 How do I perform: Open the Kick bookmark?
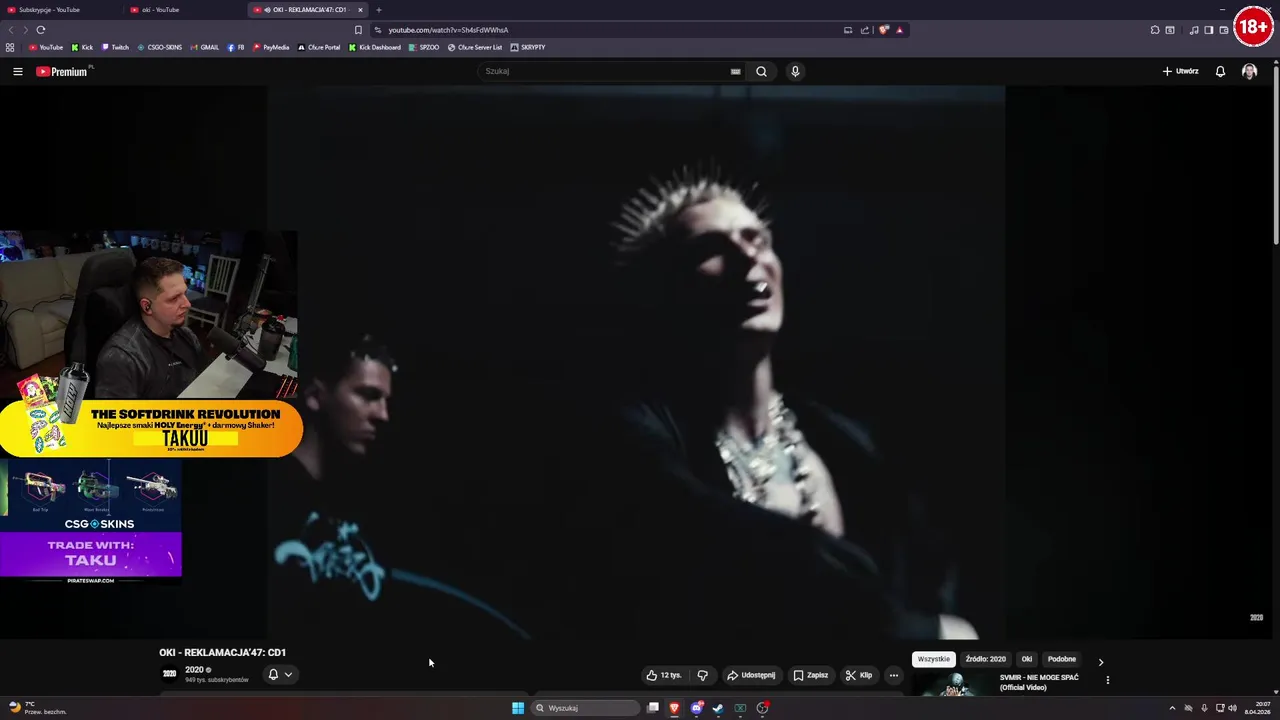[x=82, y=47]
